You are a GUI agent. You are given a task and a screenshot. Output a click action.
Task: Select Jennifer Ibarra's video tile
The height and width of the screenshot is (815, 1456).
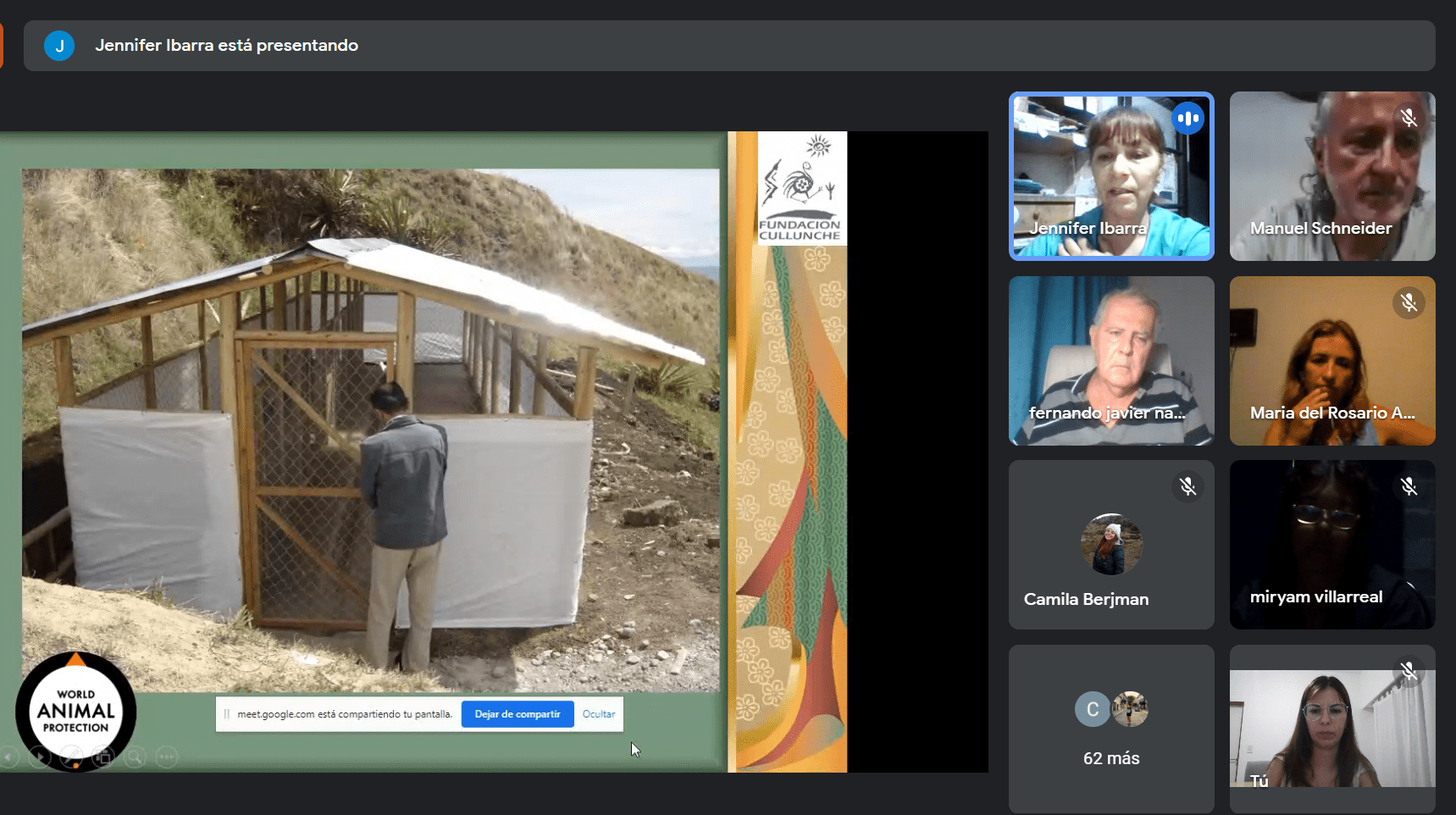coord(1111,176)
